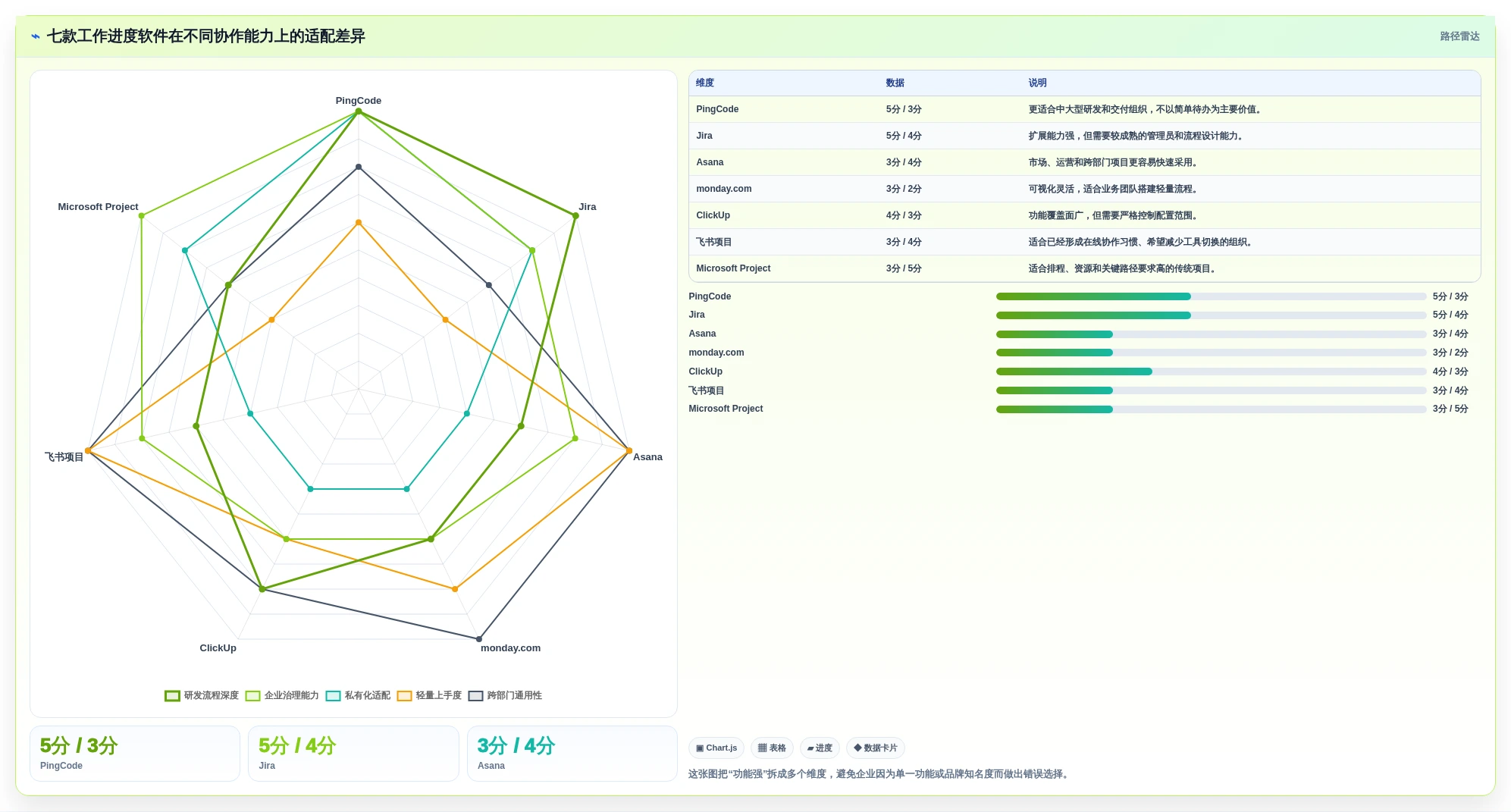1511x812 pixels.
Task: Click the 飞书项目 radar axis label
Action: coord(64,457)
